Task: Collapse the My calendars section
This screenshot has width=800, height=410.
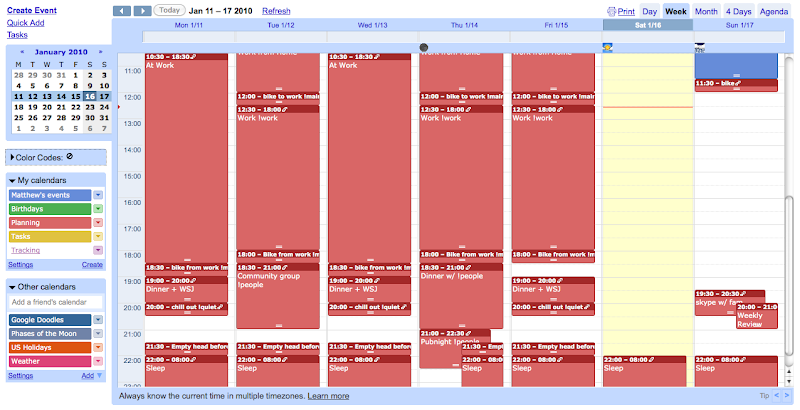Action: [12, 181]
